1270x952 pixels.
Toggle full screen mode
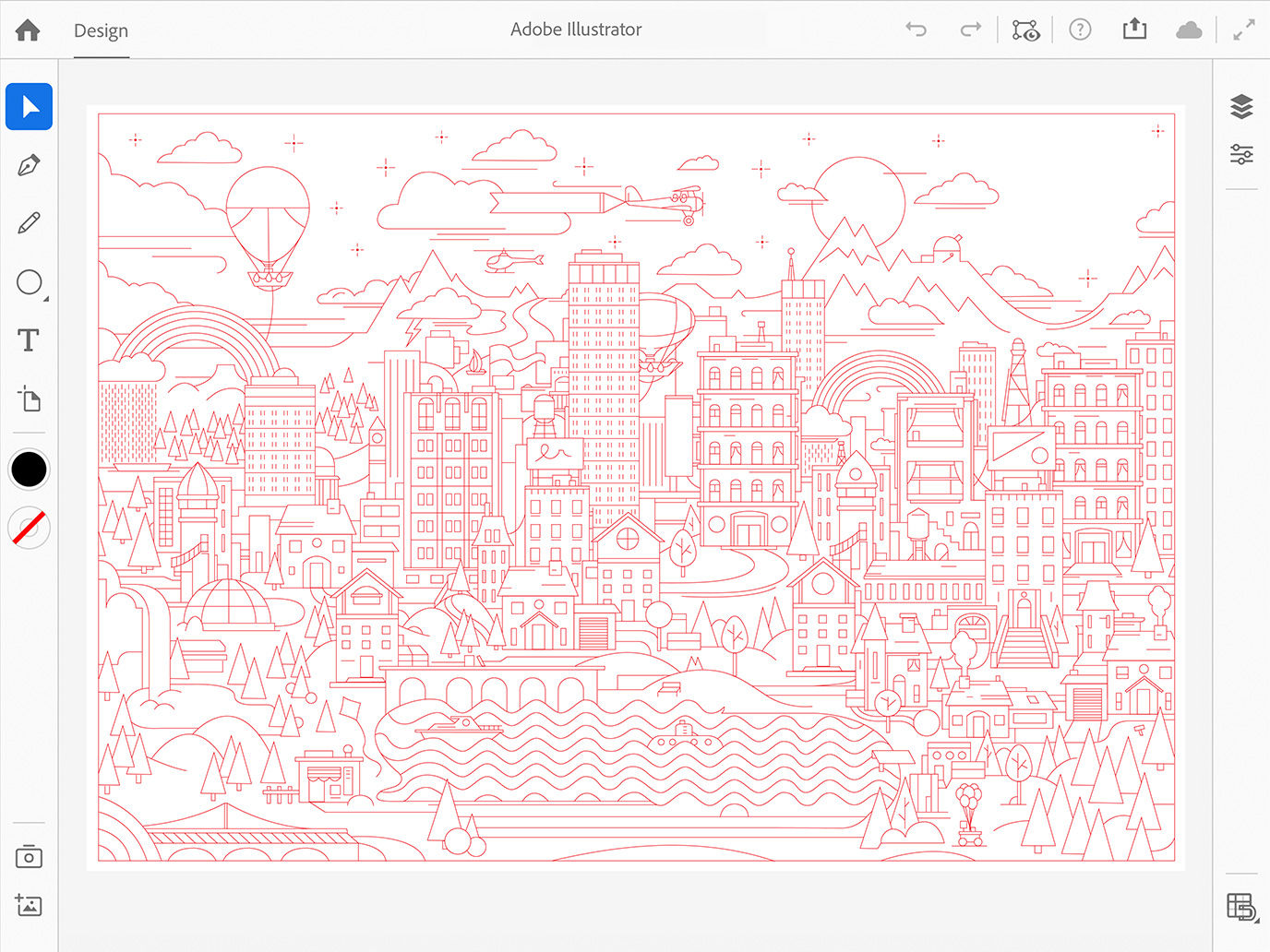(x=1243, y=30)
